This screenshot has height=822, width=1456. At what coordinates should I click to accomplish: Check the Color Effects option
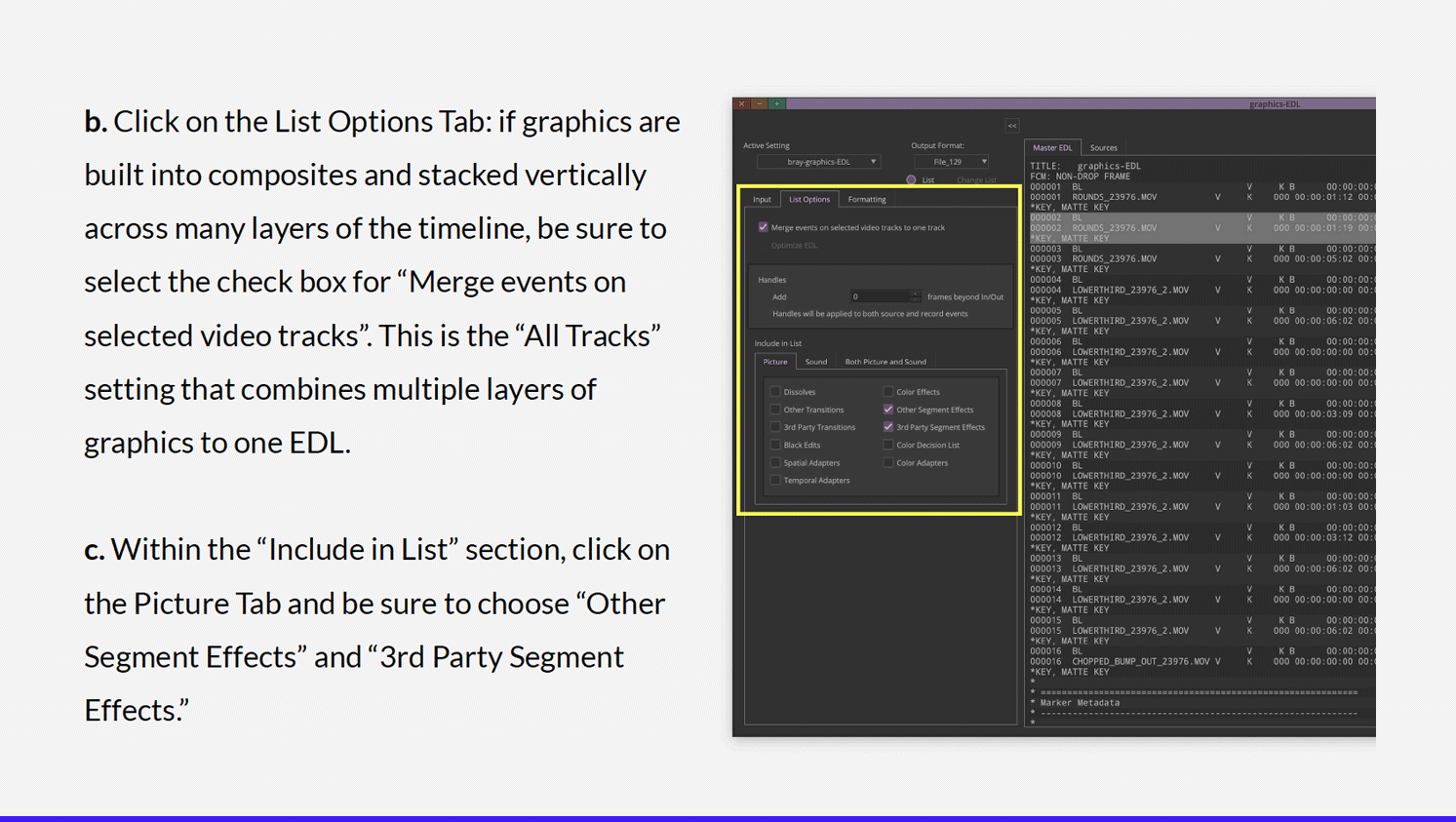coord(887,392)
